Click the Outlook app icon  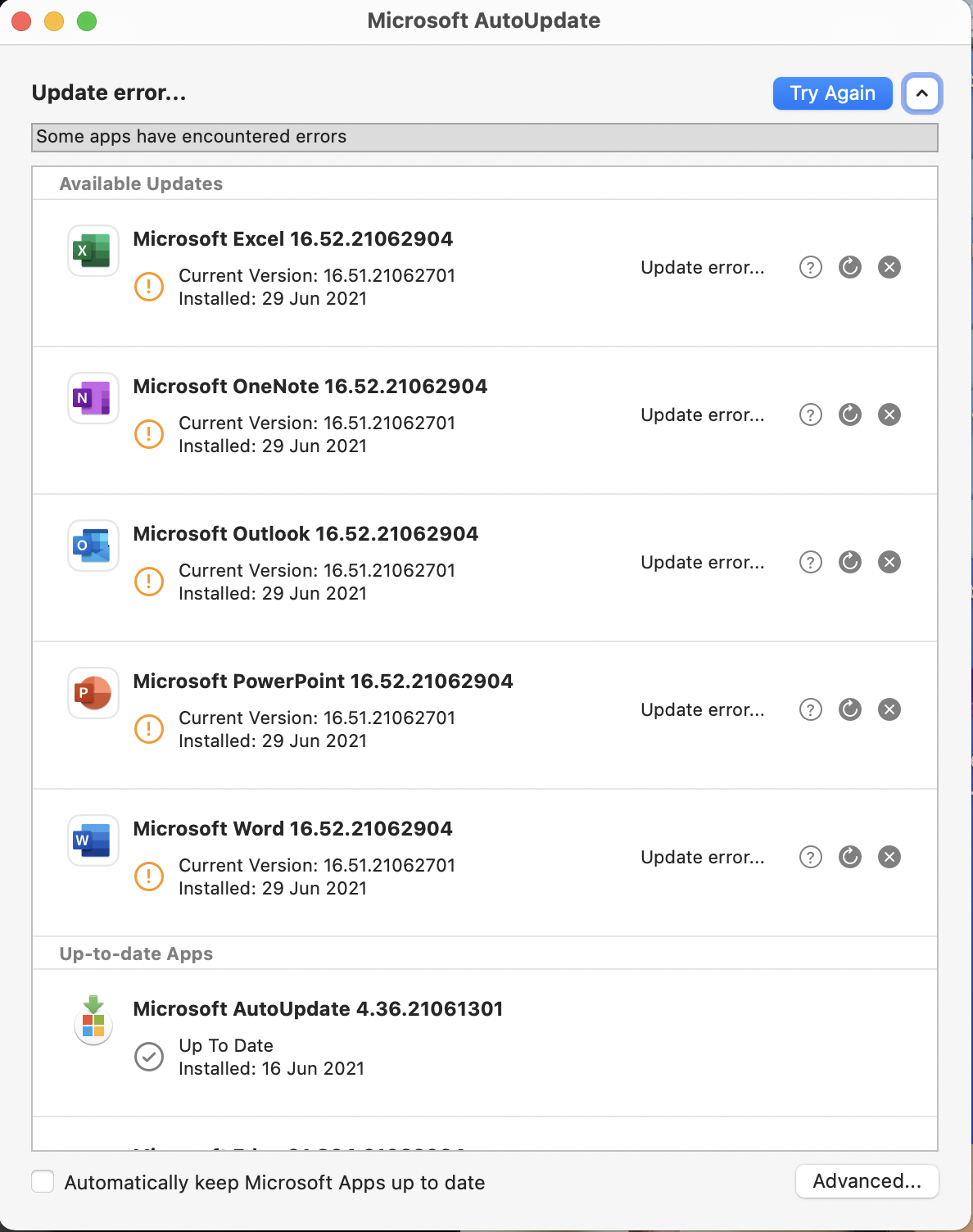(93, 546)
